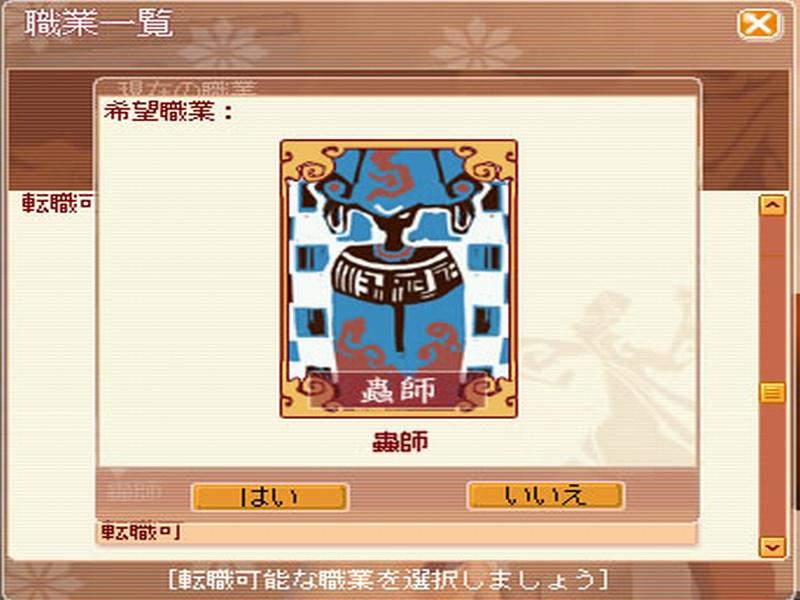Click the red dragon emblem atop the card
The width and height of the screenshot is (800, 600).
tap(389, 176)
